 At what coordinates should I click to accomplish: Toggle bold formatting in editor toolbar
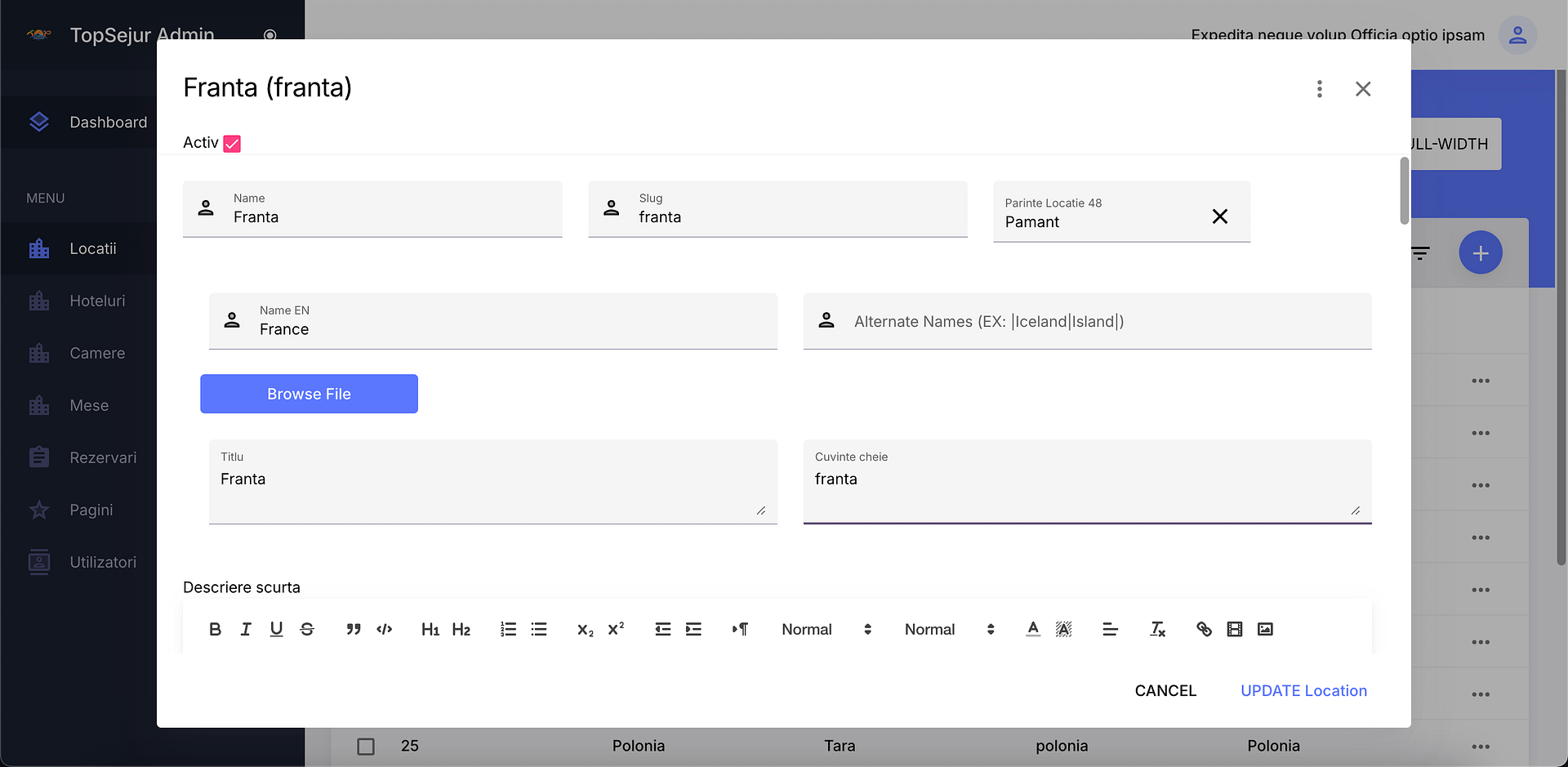coord(215,629)
